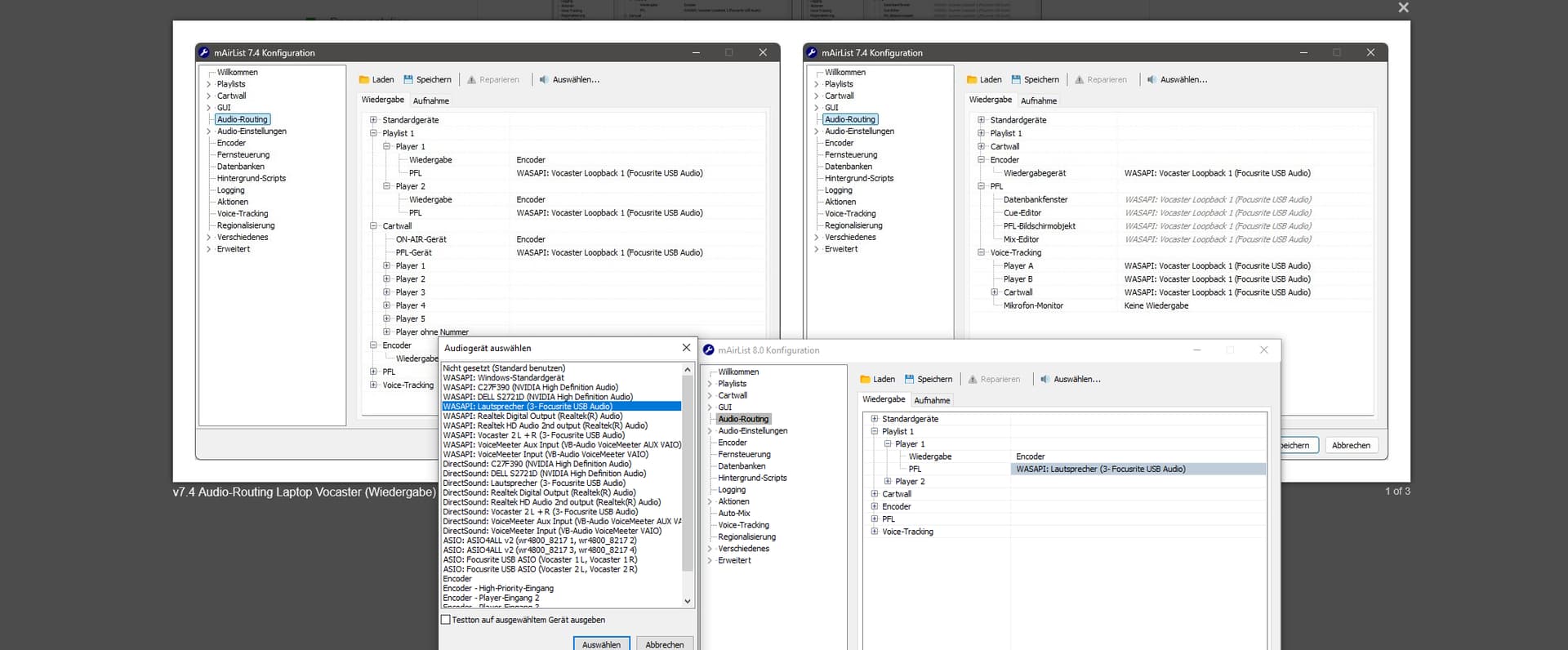Image resolution: width=1568 pixels, height=650 pixels.
Task: Close the image viewer overlay with top-right X
Action: pos(1403,8)
